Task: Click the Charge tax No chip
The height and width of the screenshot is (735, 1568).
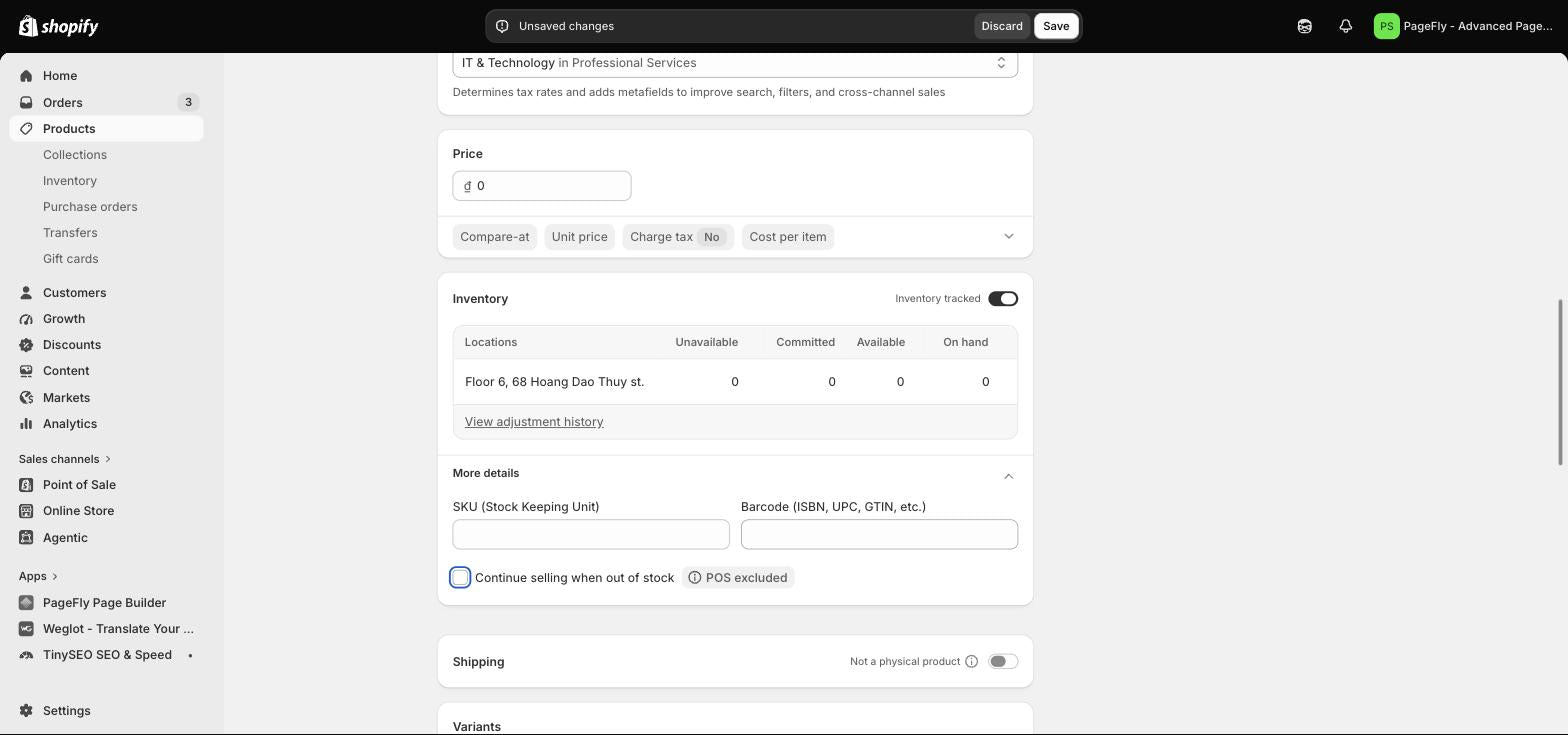Action: (x=678, y=237)
